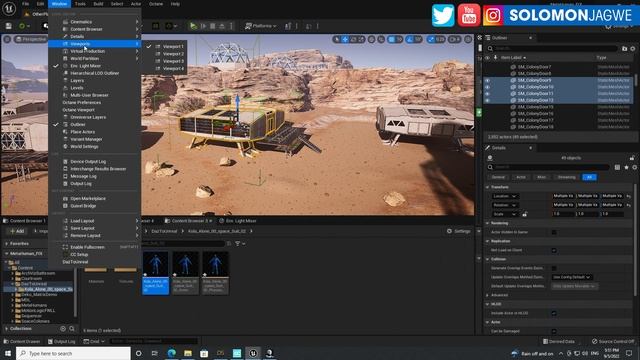Toggle the Scale lock icon
The width and height of the screenshot is (640, 360).
click(x=524, y=214)
